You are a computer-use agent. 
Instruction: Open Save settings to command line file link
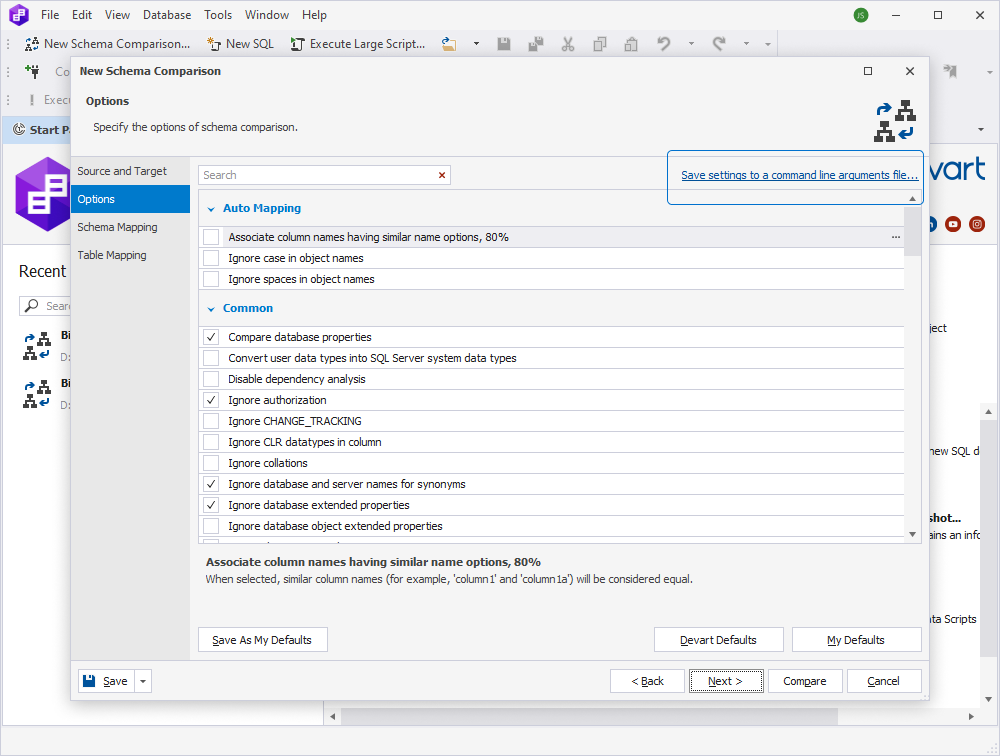tap(800, 175)
